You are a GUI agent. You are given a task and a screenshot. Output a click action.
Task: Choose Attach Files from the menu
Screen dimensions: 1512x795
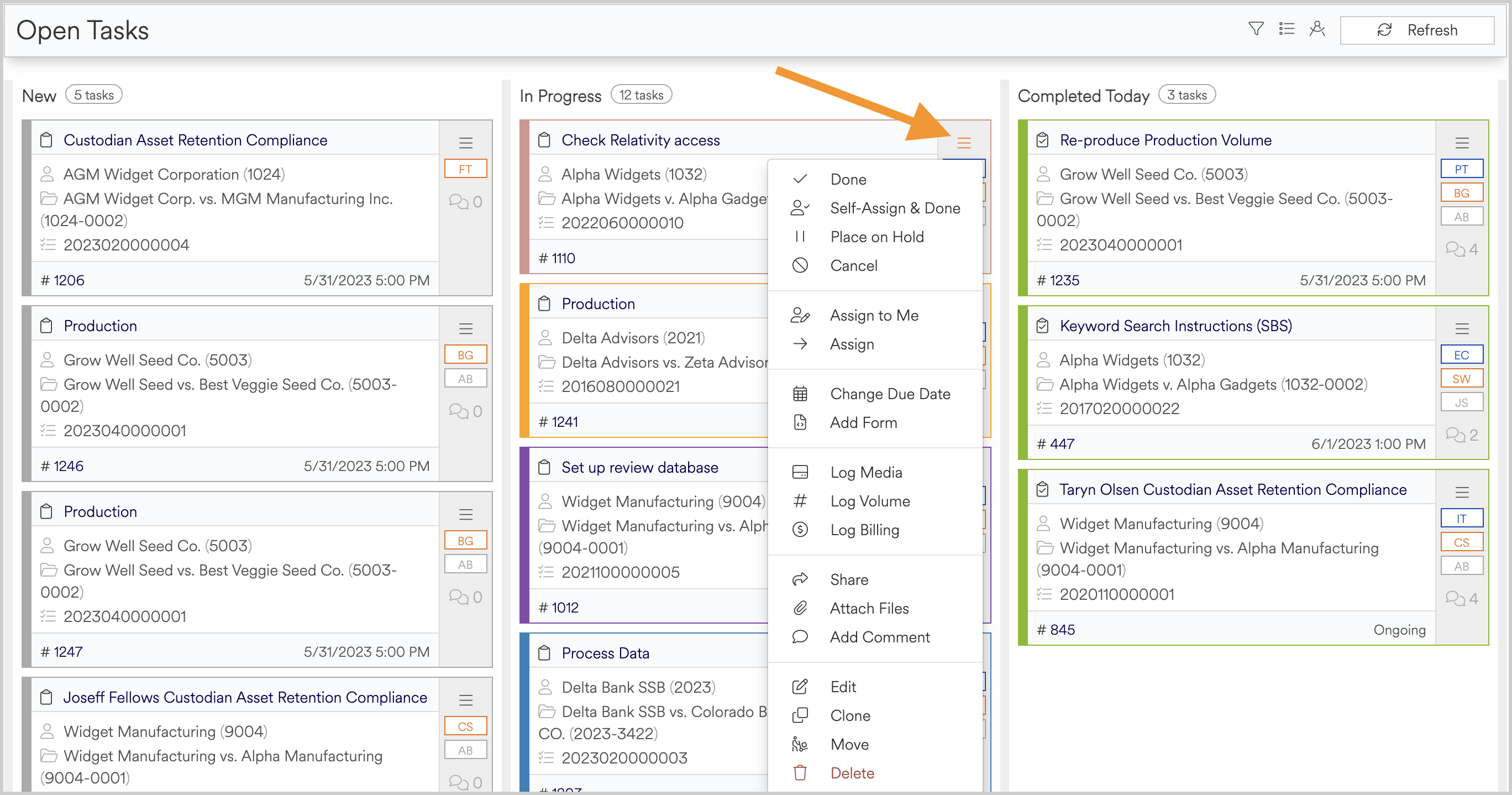(x=875, y=608)
